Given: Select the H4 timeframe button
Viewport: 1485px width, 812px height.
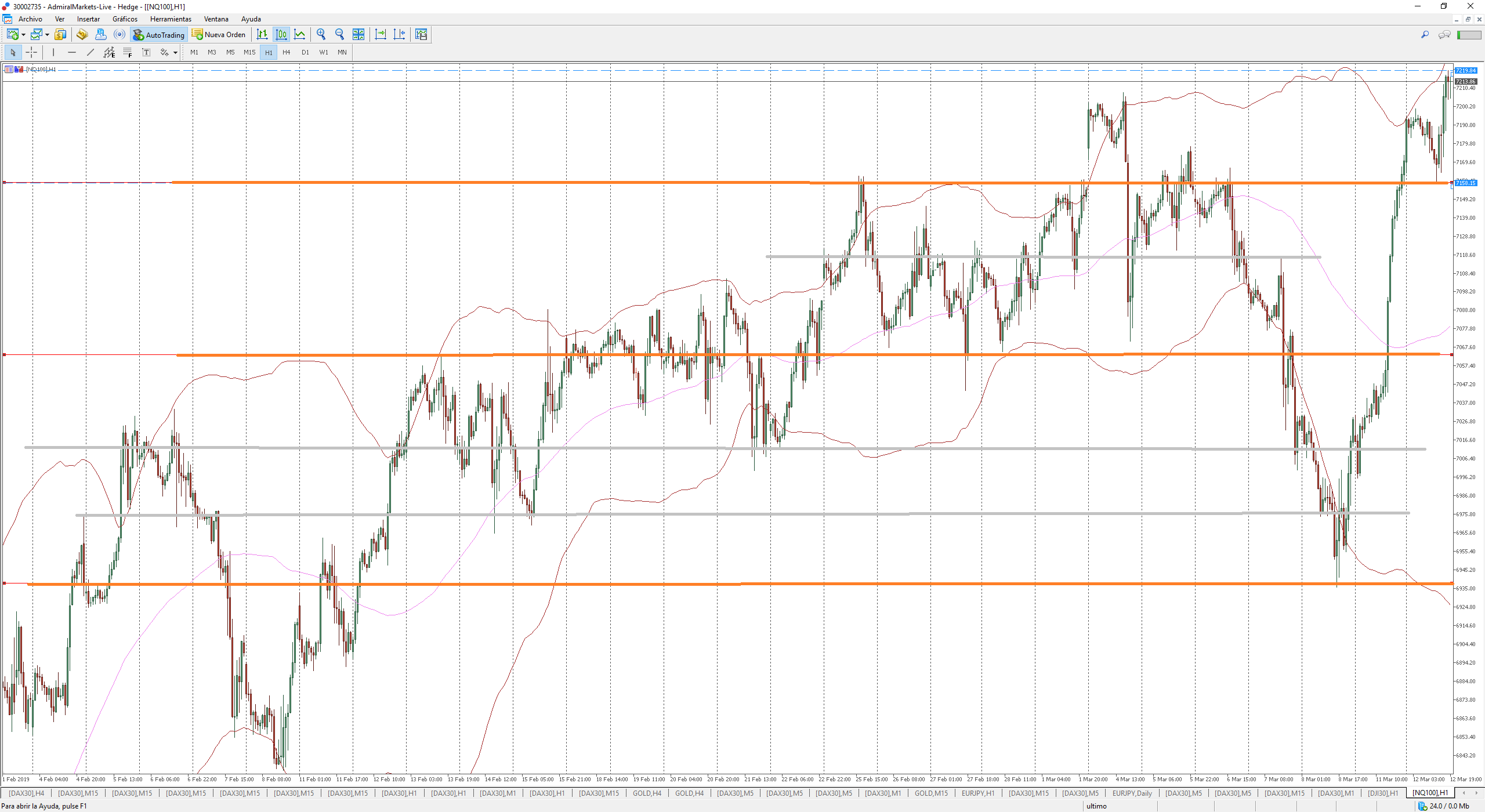Looking at the screenshot, I should 287,53.
